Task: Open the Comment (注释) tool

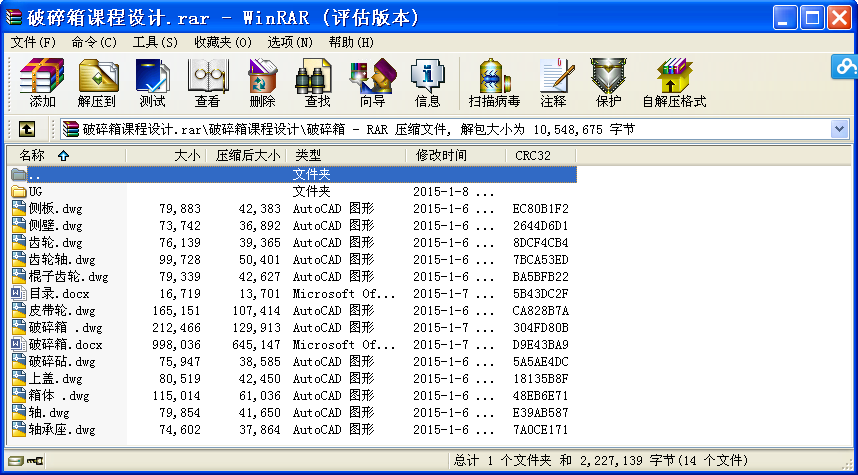Action: [x=553, y=82]
